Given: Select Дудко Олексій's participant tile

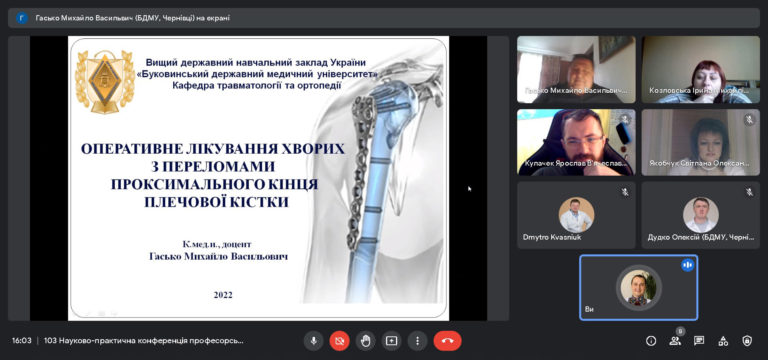Looking at the screenshot, I should (701, 216).
